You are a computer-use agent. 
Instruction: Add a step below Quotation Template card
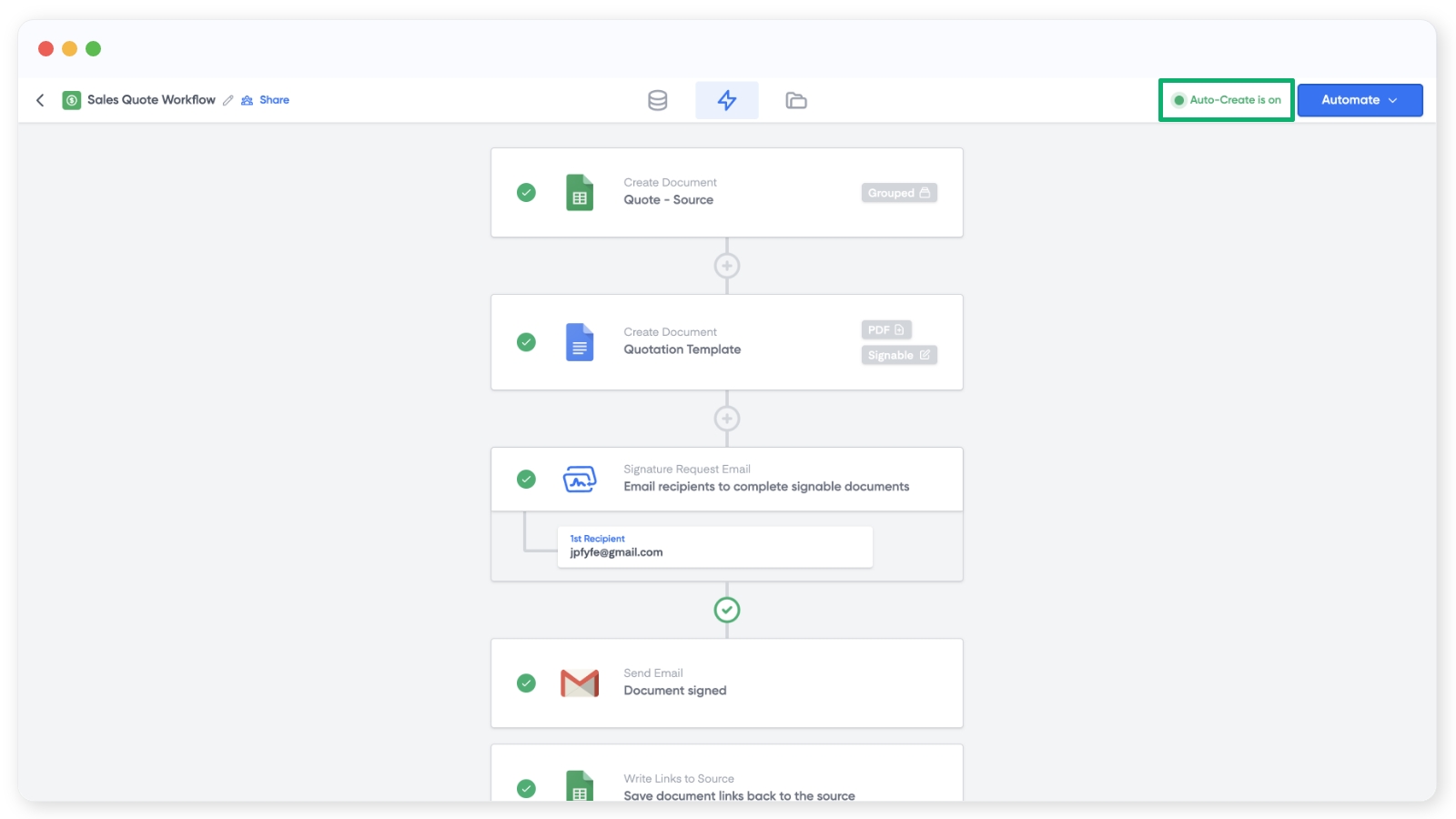click(x=726, y=419)
